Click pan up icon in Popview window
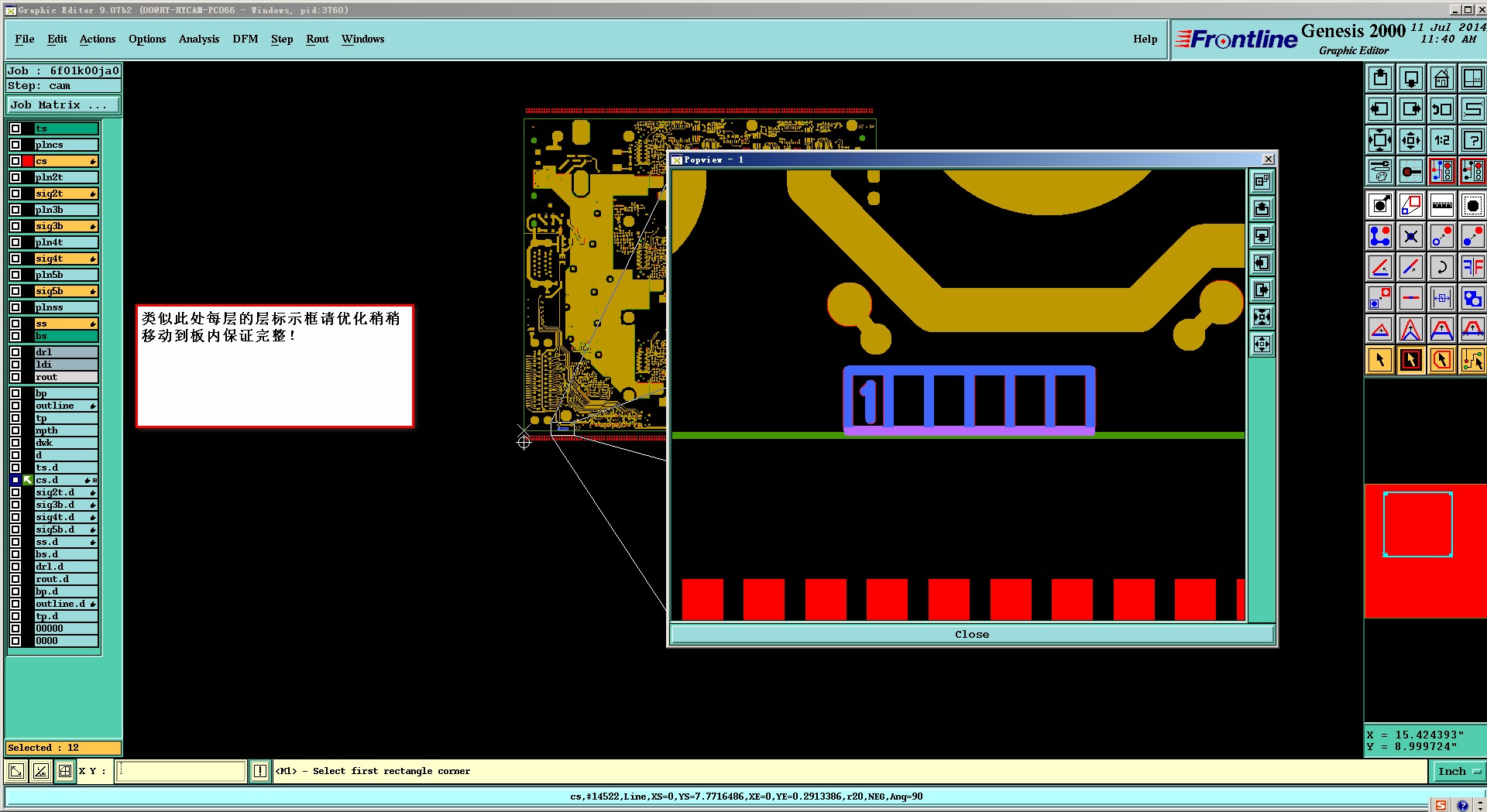Image resolution: width=1487 pixels, height=812 pixels. coord(1262,209)
